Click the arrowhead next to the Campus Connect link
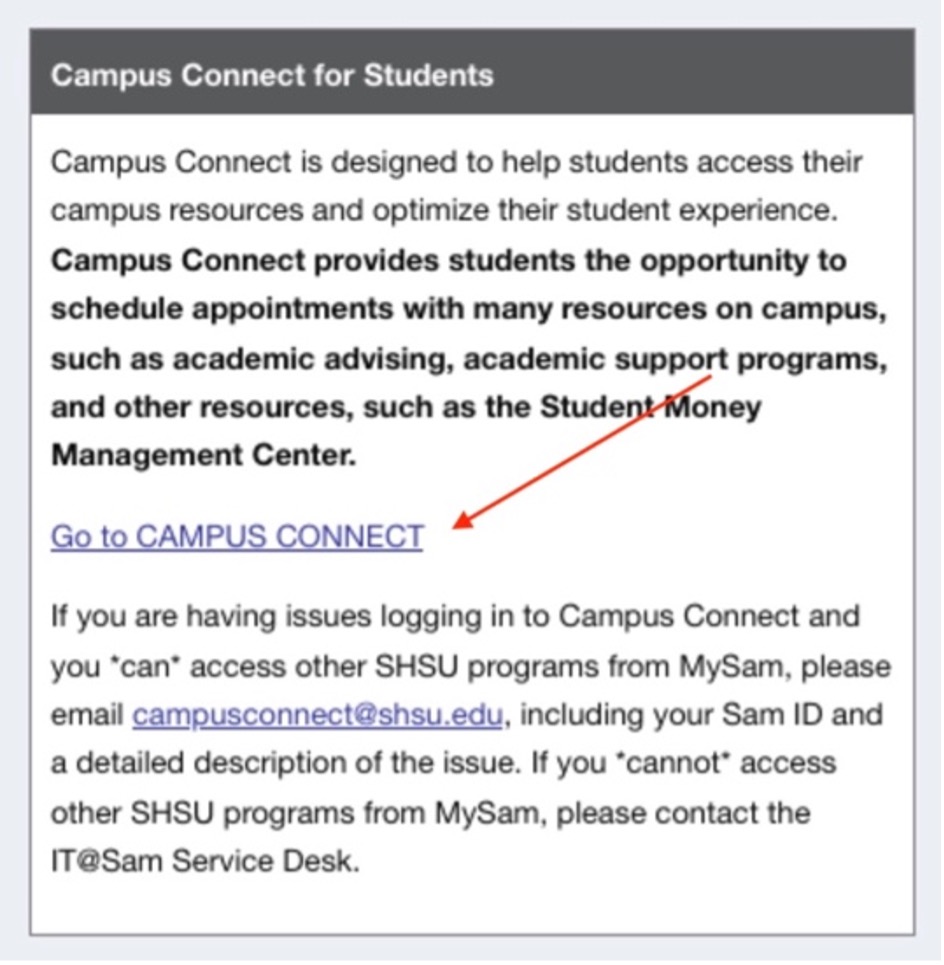944x965 pixels. [467, 524]
